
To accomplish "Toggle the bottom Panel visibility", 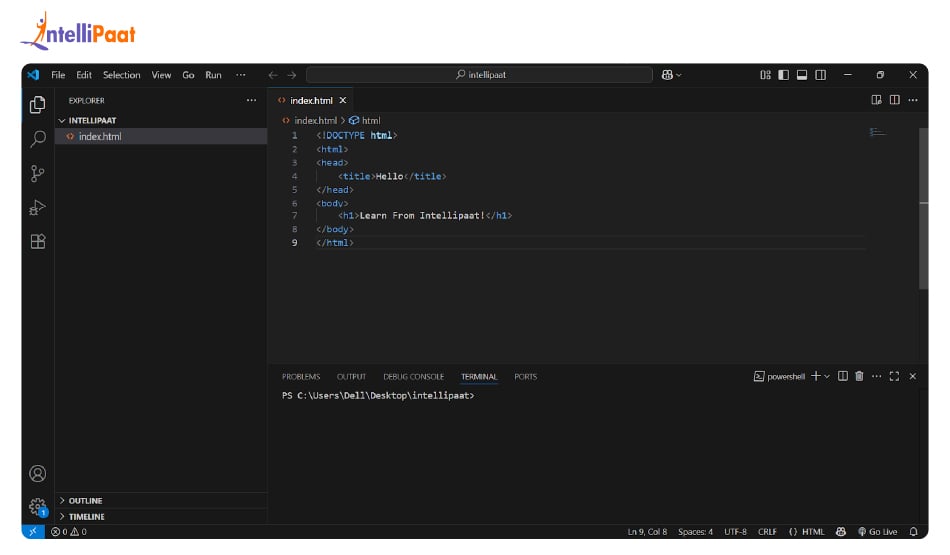I will (802, 75).
